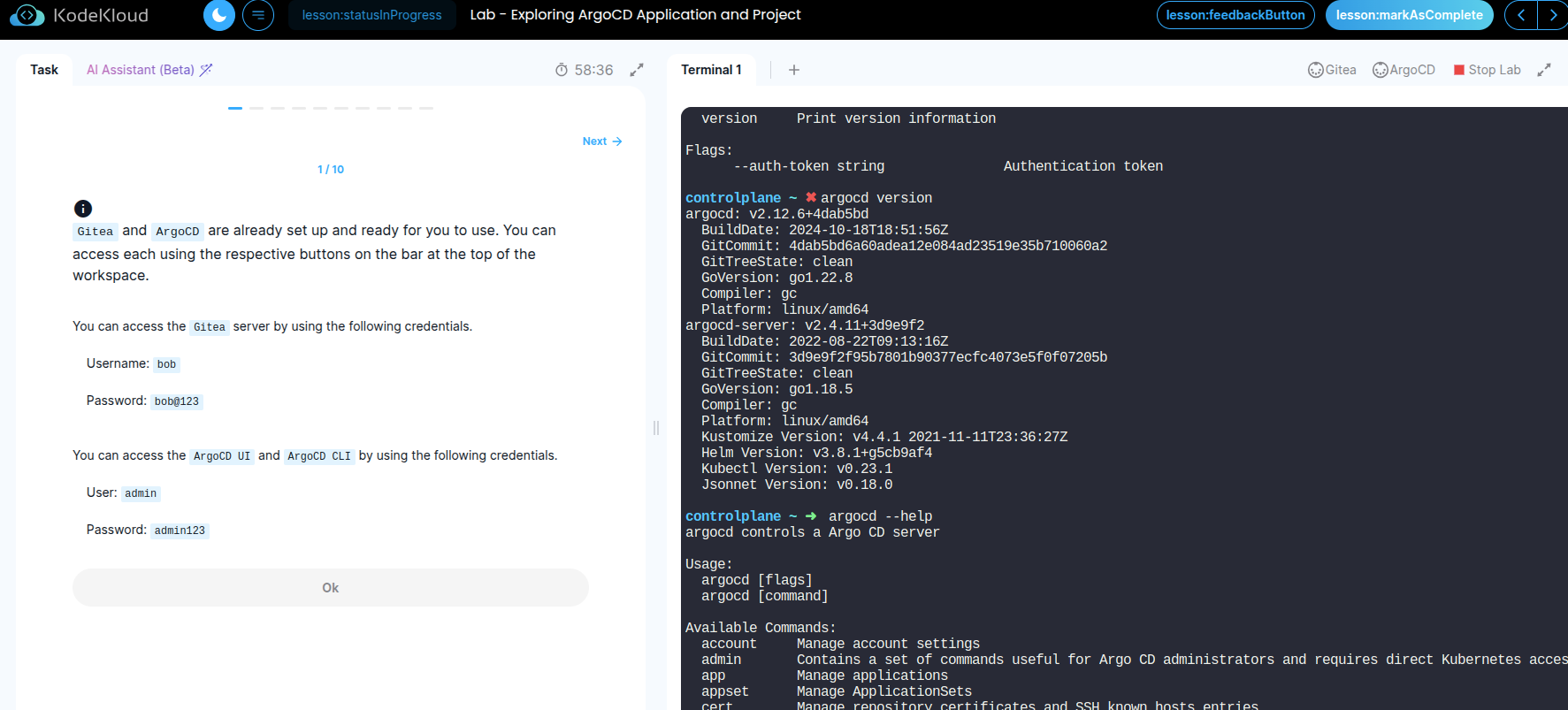Click the info icon above the instructions
Image resolution: width=1568 pixels, height=710 pixels.
[83, 209]
